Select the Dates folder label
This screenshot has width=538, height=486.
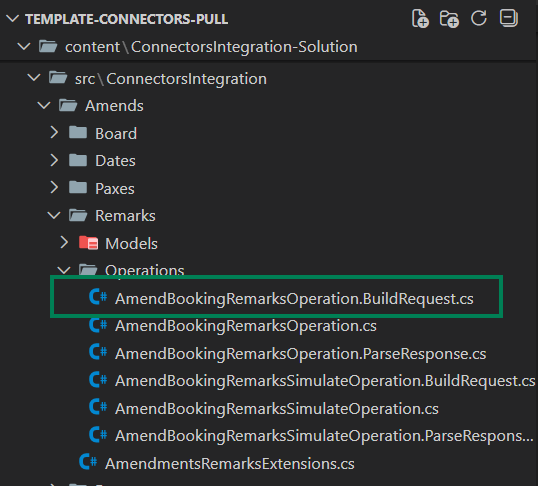pyautogui.click(x=115, y=161)
